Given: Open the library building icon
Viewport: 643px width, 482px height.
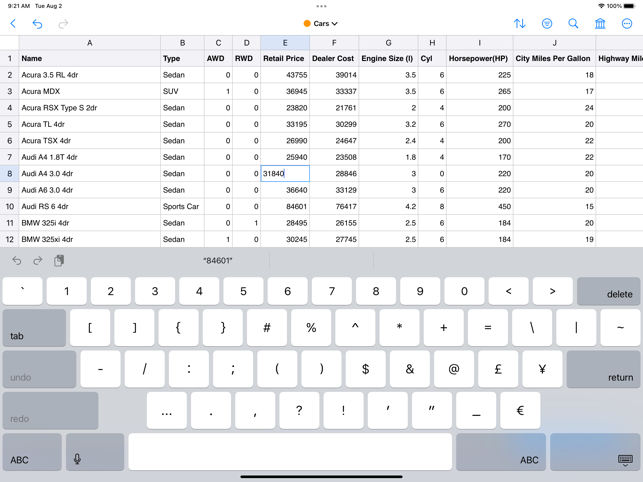Looking at the screenshot, I should coord(600,23).
